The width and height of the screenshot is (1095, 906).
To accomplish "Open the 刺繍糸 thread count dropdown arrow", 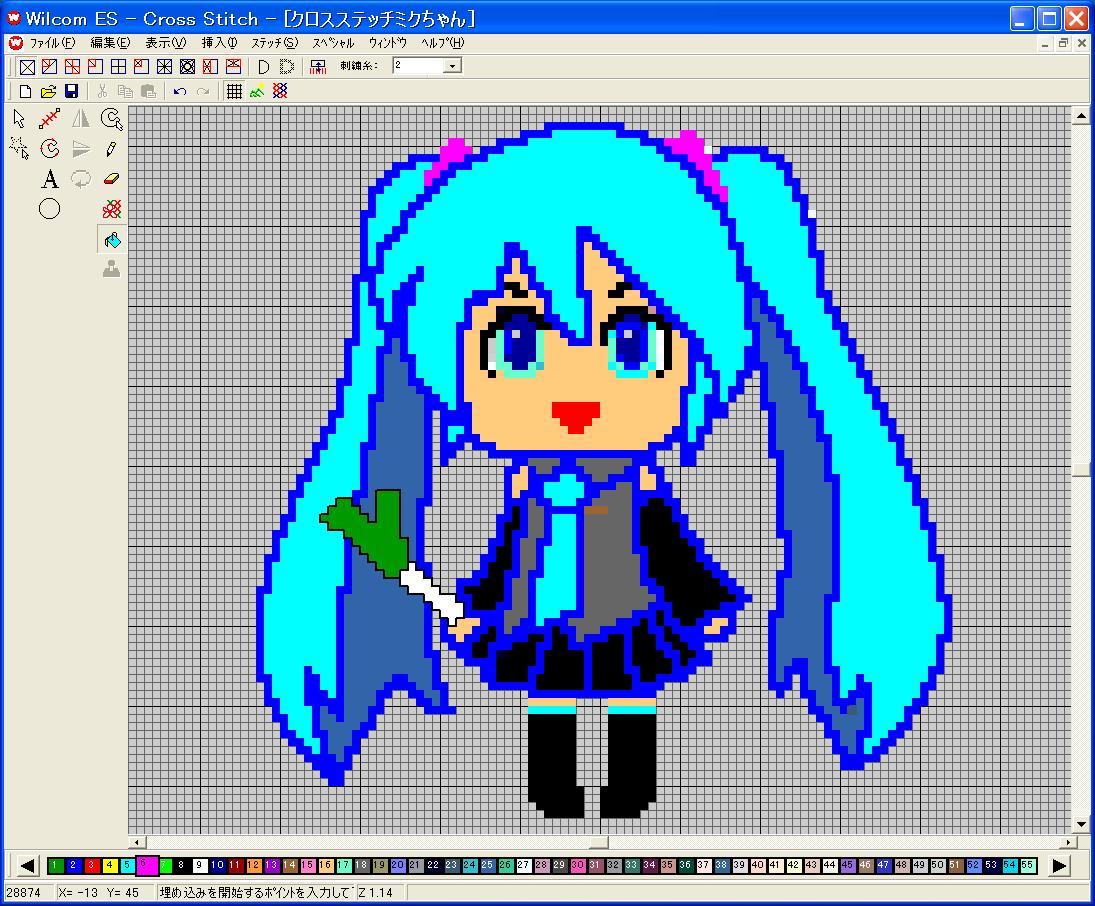I will [x=453, y=66].
